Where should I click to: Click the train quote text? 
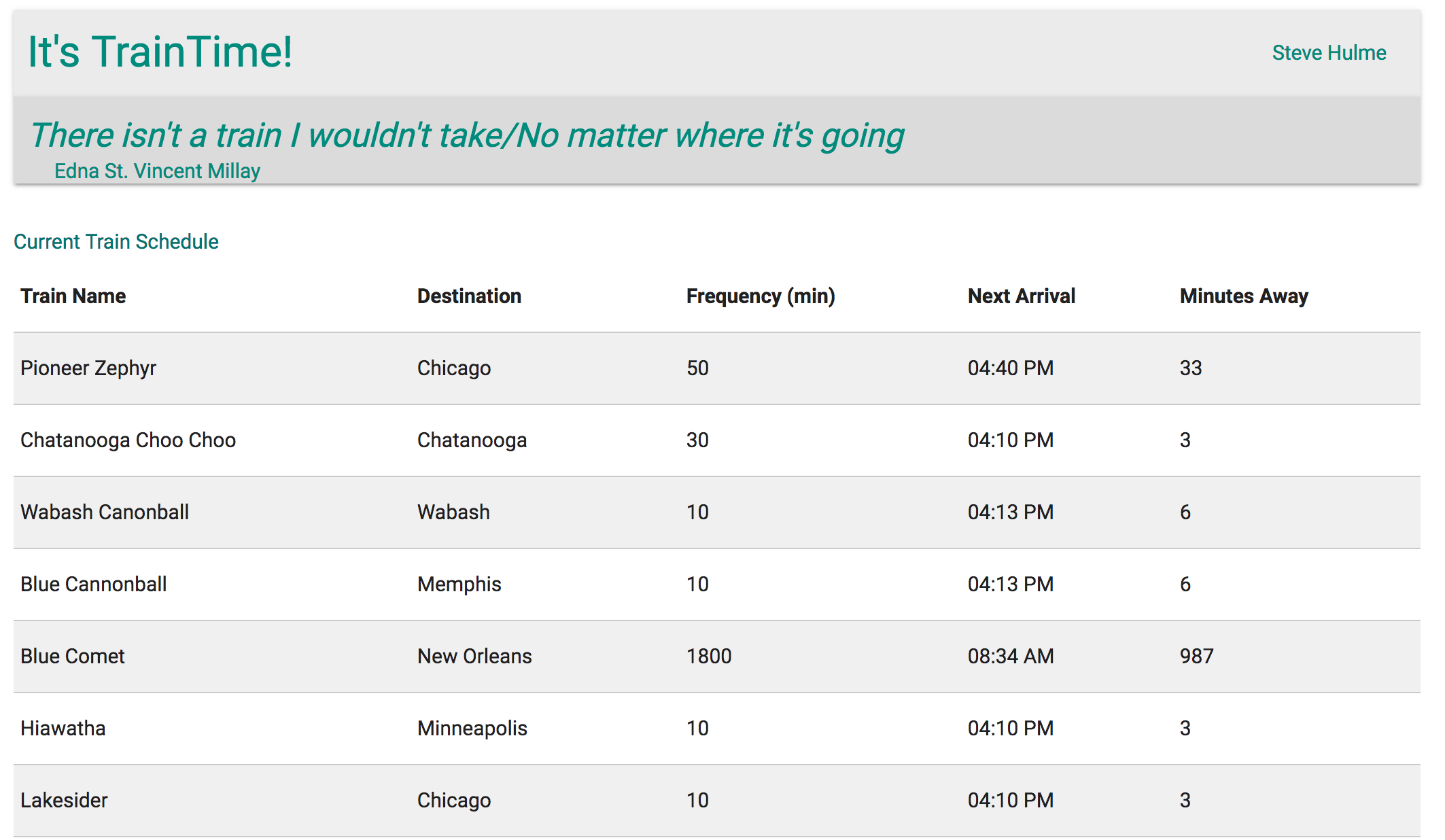[467, 135]
